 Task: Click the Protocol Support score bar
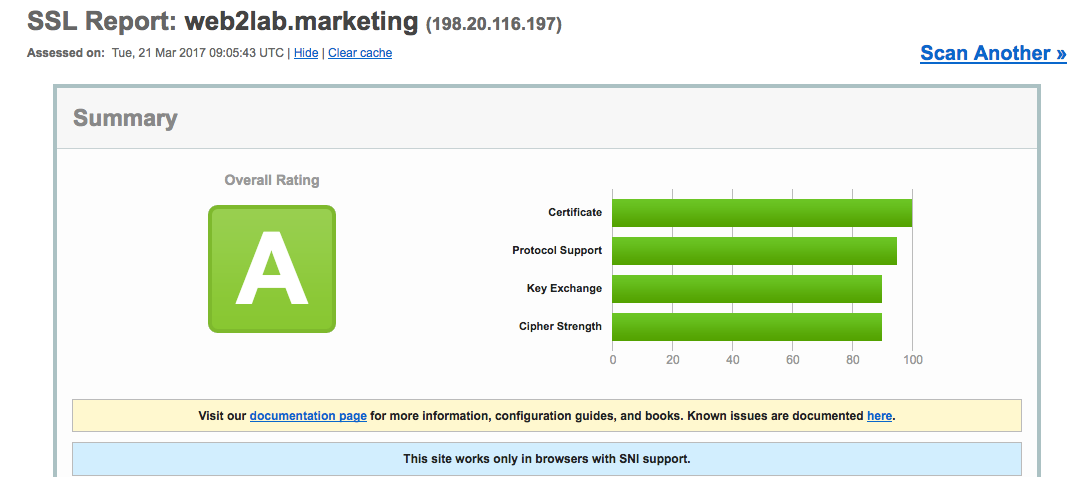tap(753, 251)
